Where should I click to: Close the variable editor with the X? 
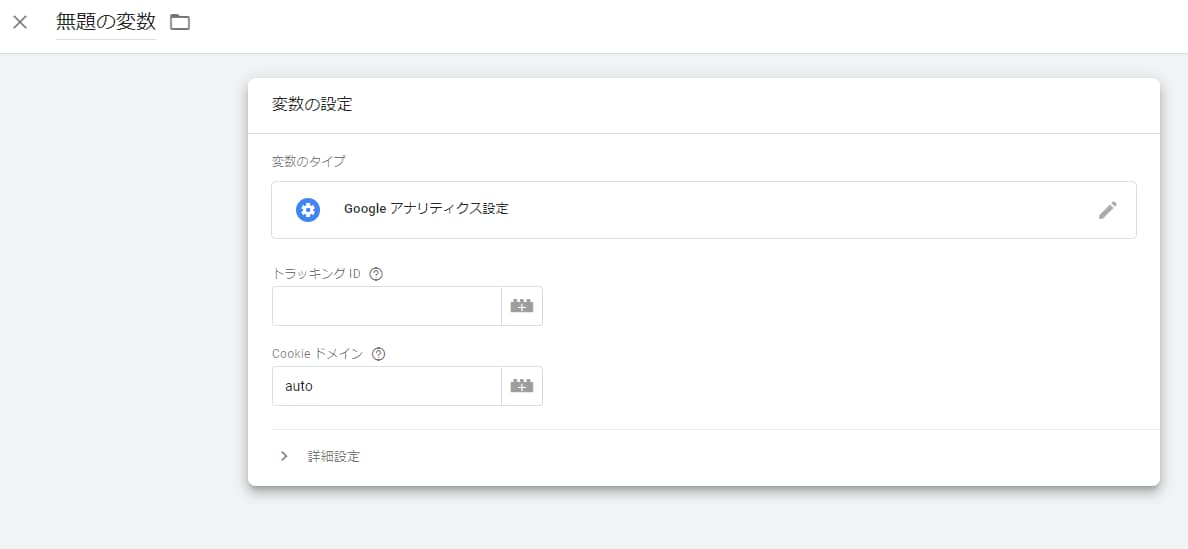20,22
